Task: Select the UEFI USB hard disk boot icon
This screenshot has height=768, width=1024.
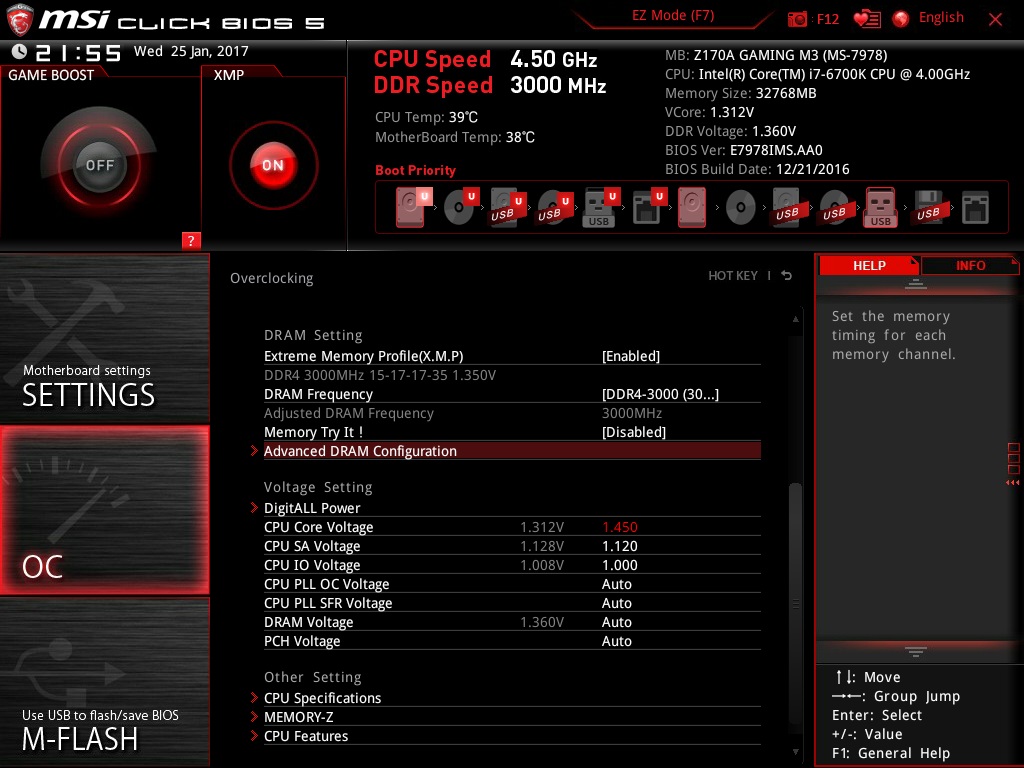Action: tap(508, 208)
